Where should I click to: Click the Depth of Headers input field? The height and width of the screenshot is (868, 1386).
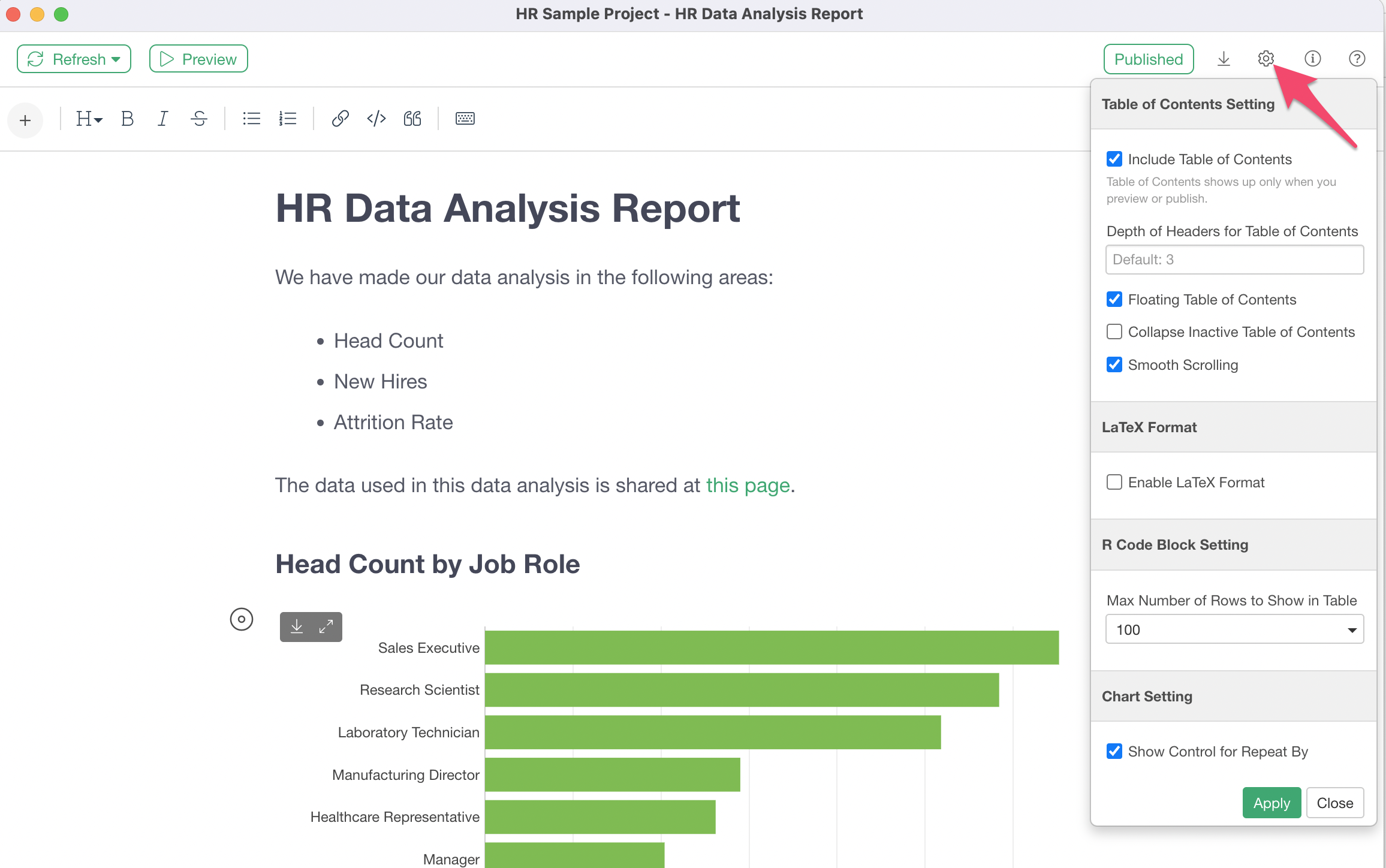pos(1234,260)
